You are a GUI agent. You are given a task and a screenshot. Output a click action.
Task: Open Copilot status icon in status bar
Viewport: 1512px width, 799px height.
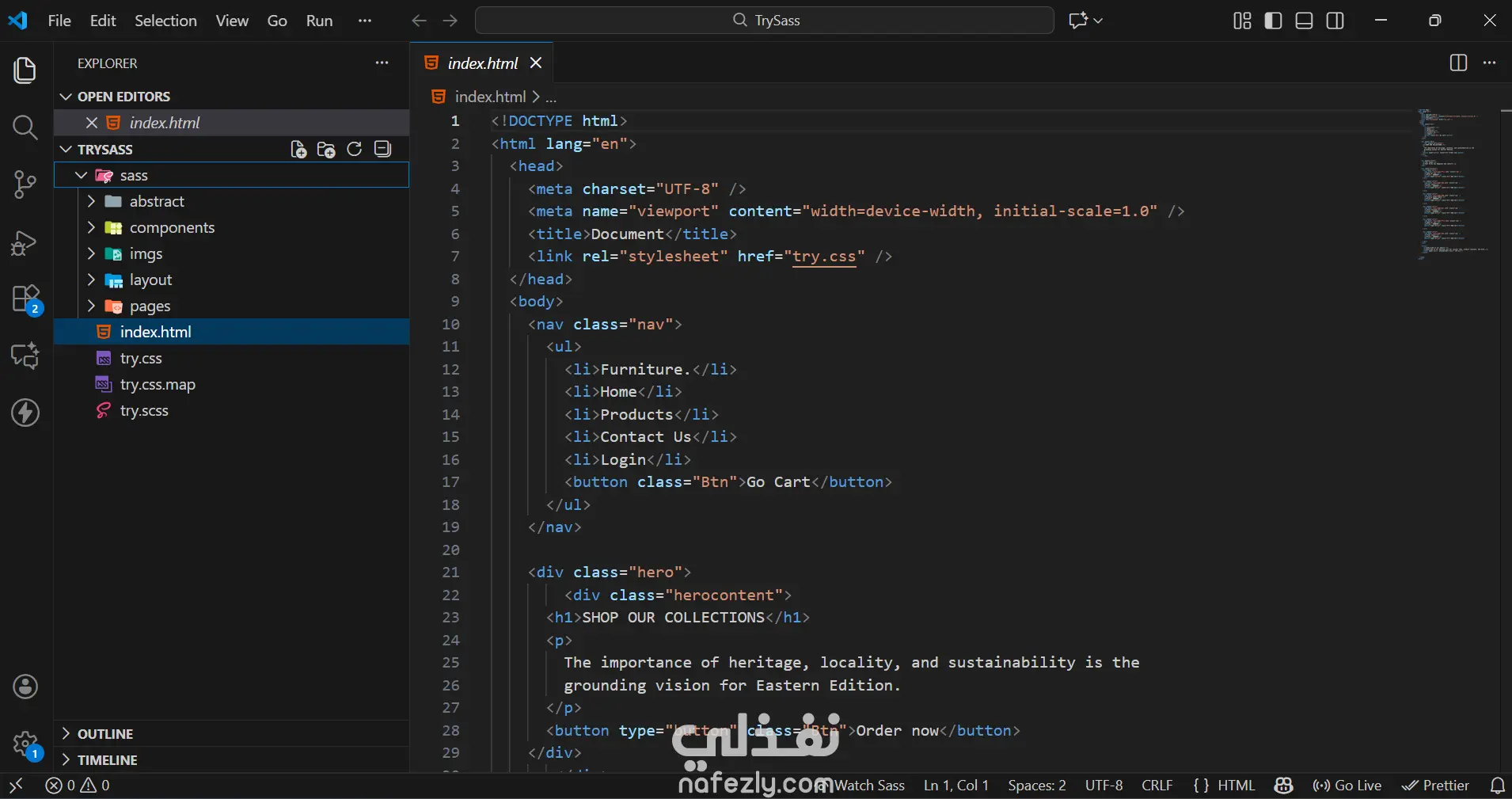tap(1284, 786)
